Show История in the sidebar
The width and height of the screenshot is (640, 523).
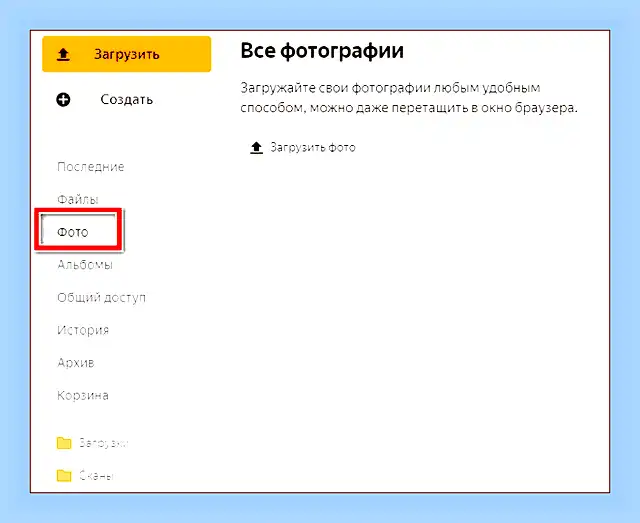pyautogui.click(x=83, y=330)
